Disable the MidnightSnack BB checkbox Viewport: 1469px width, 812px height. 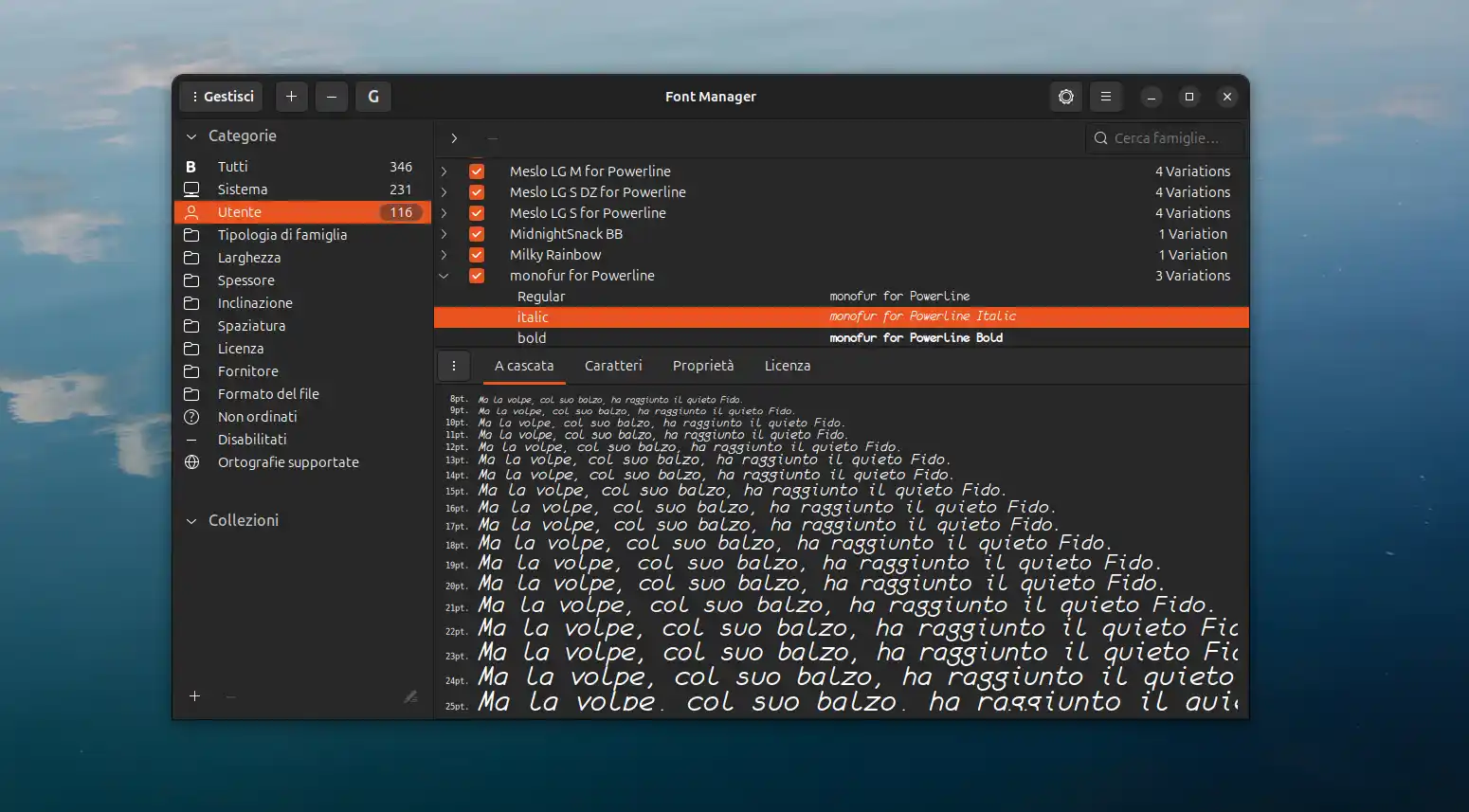[476, 233]
